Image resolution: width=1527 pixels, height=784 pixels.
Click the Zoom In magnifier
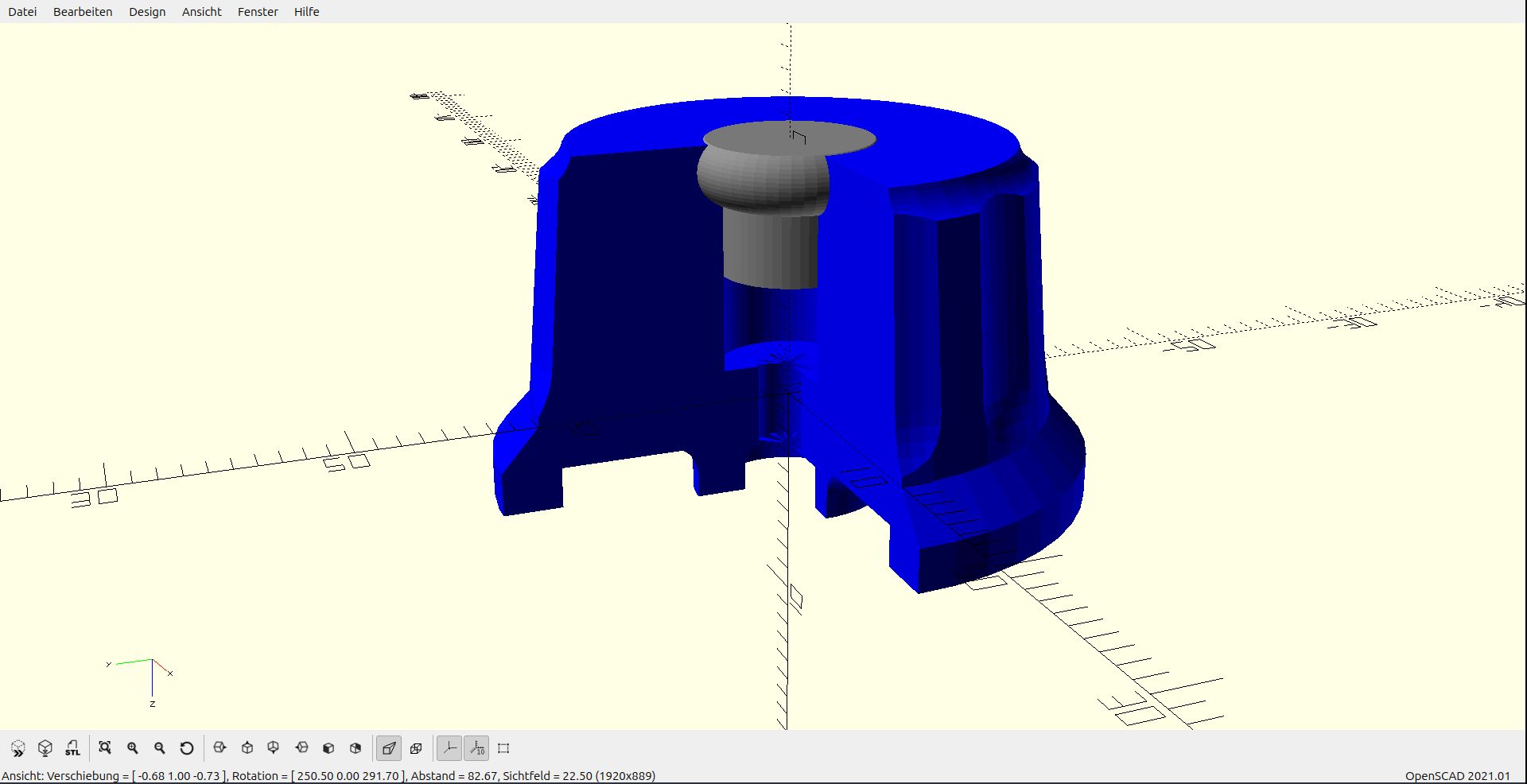click(133, 748)
